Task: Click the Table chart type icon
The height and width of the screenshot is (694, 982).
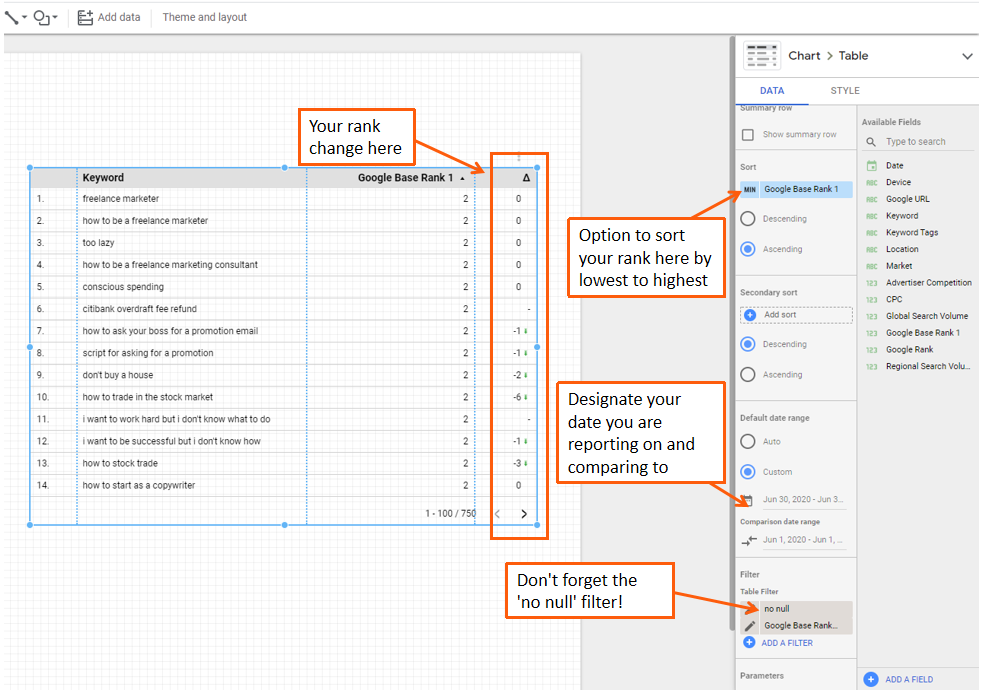Action: pyautogui.click(x=762, y=56)
